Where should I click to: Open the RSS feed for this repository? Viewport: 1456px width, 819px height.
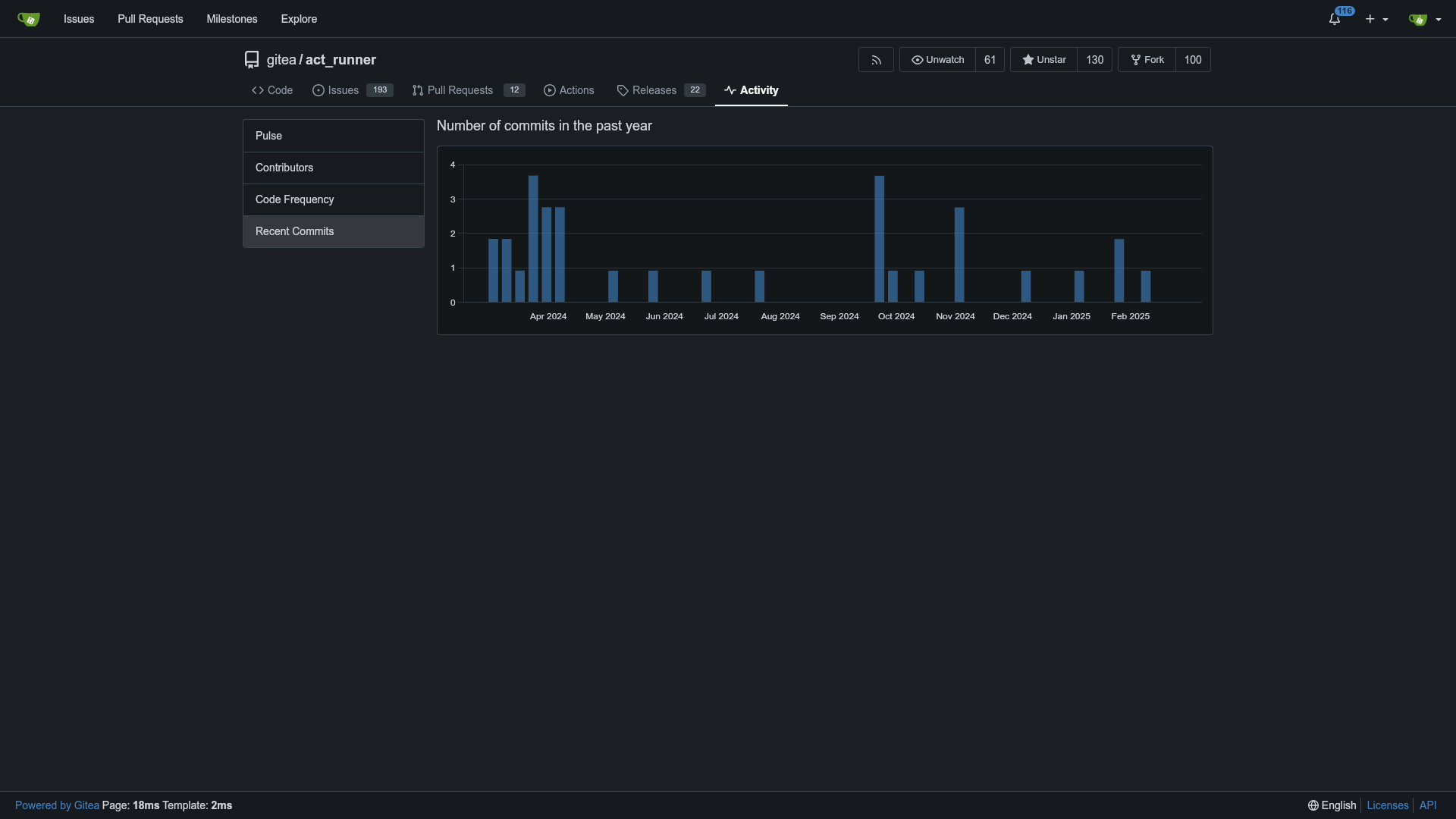(x=875, y=59)
